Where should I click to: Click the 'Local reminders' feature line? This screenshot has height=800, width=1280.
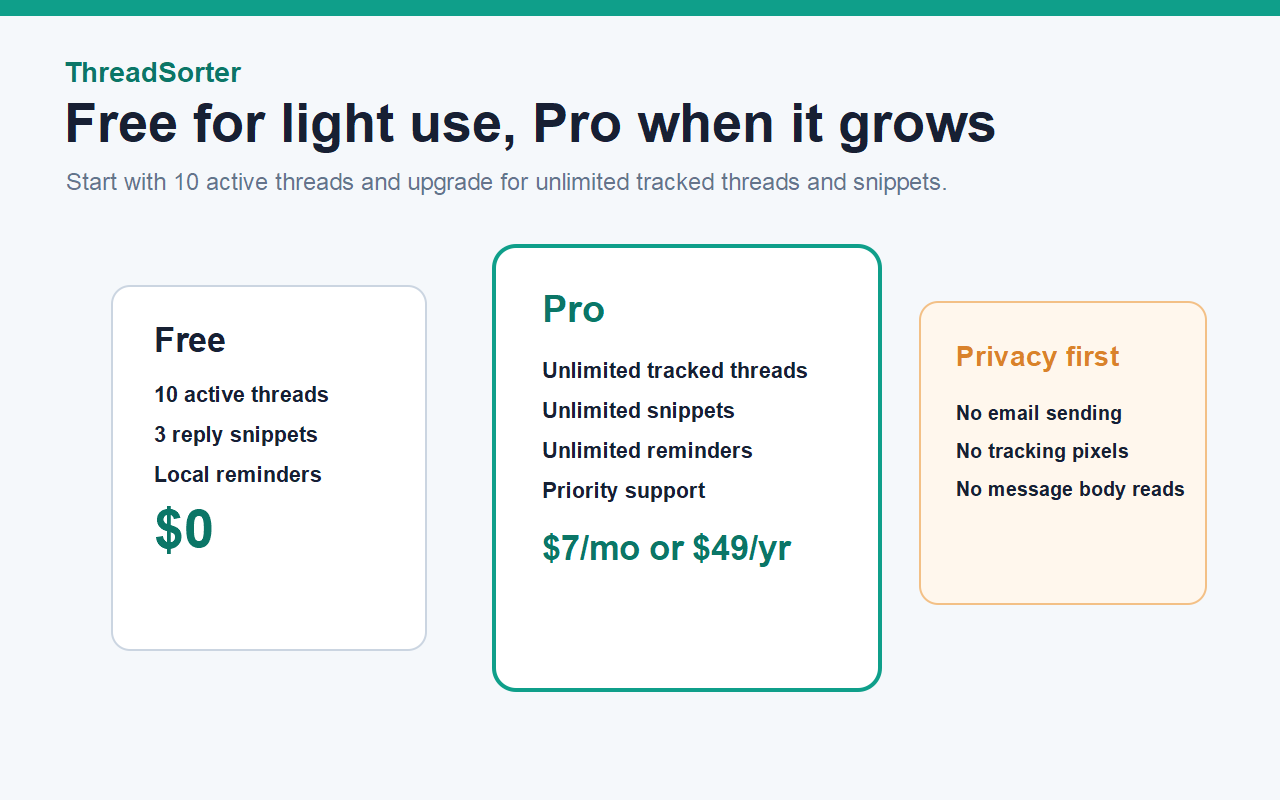(x=238, y=475)
